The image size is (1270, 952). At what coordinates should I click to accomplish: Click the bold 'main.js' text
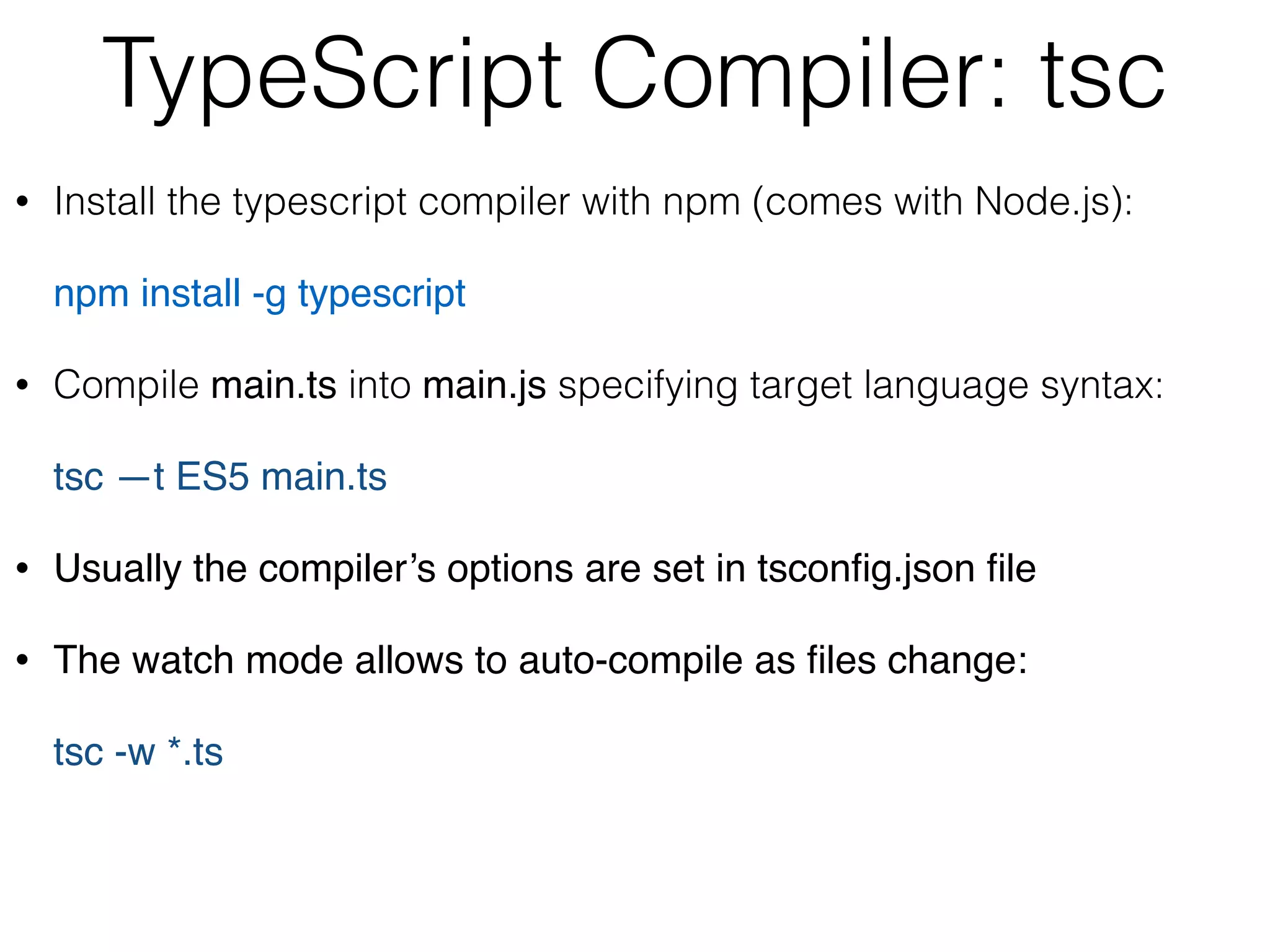(x=484, y=385)
